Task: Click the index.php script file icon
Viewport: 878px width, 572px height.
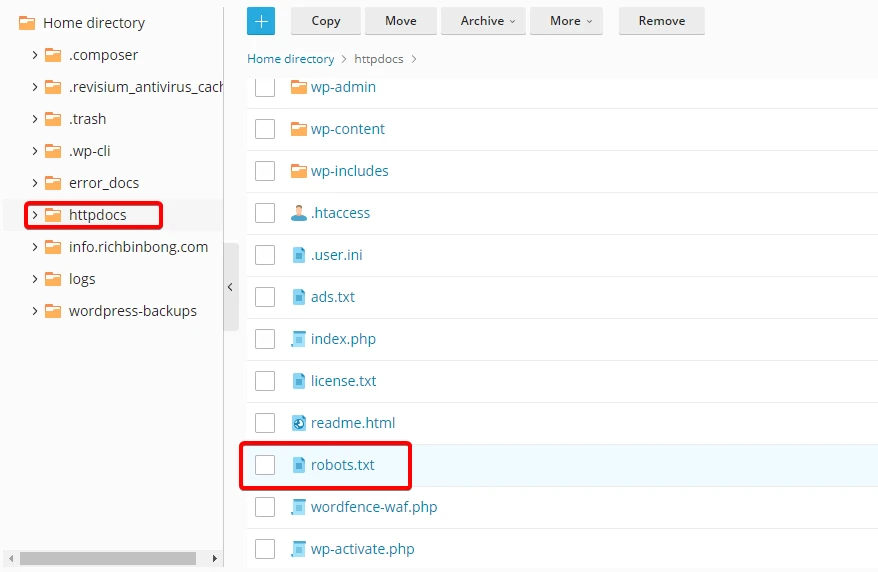Action: 298,339
